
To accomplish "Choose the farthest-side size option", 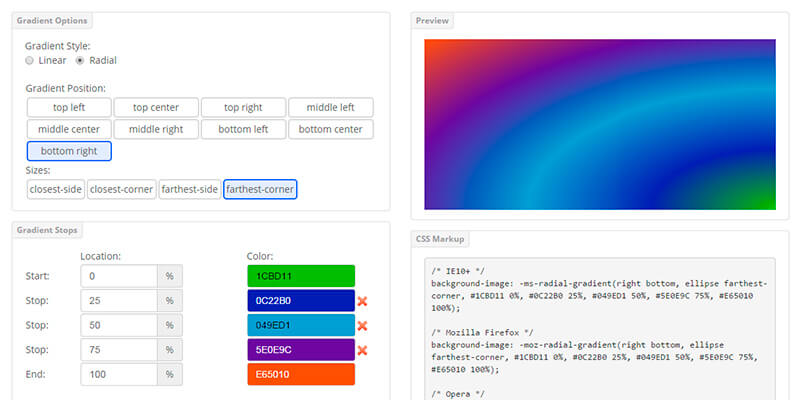I will click(190, 189).
